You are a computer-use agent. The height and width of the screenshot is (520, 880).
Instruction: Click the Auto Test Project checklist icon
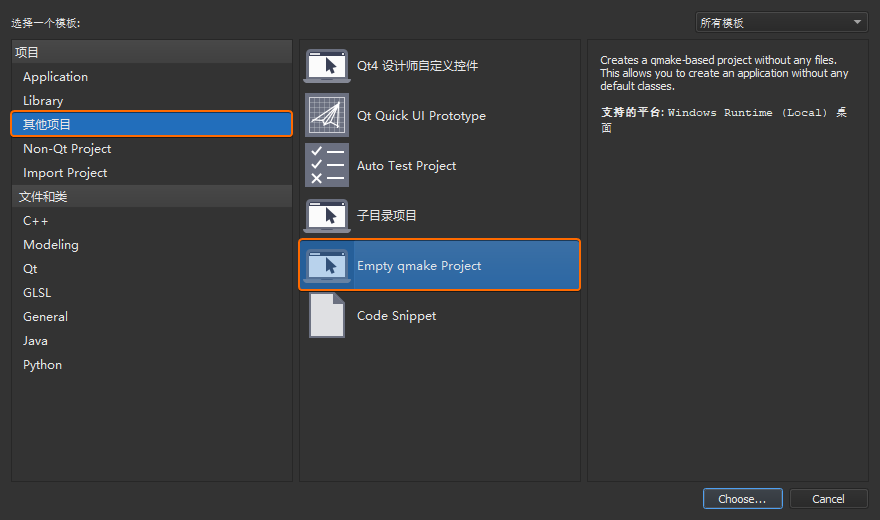click(x=327, y=166)
